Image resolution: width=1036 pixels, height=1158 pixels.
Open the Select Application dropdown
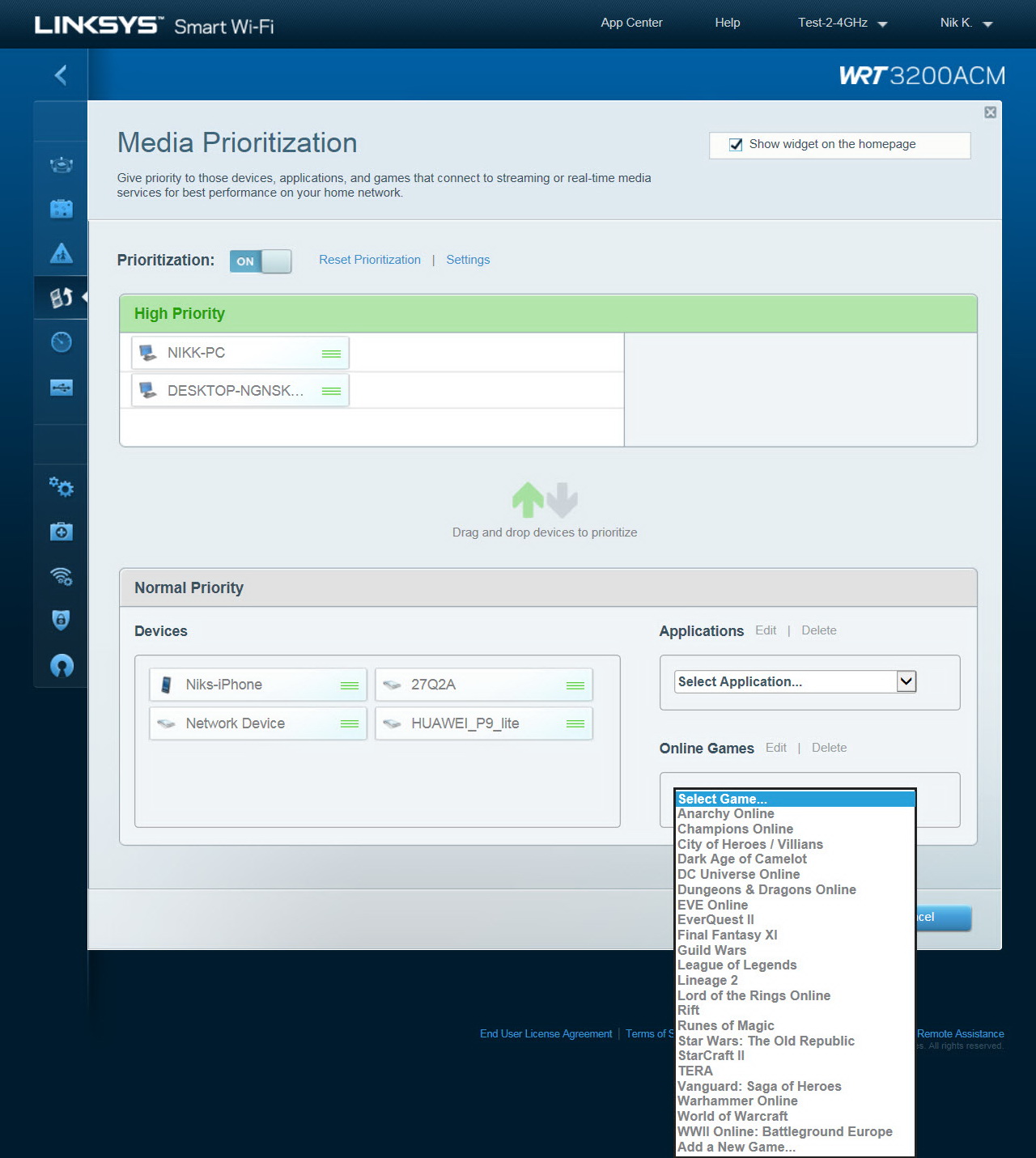click(796, 681)
